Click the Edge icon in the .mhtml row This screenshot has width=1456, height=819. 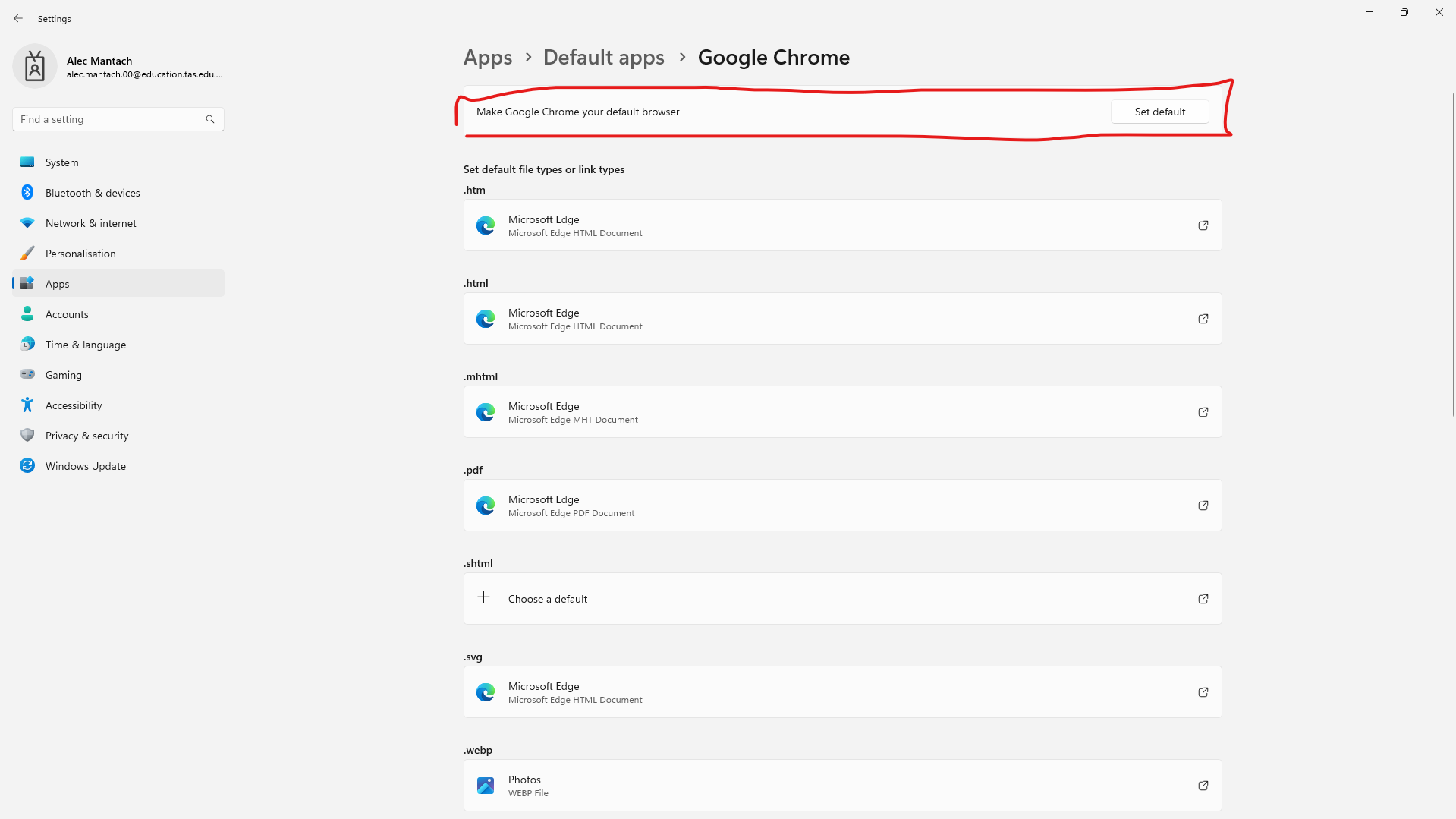(x=486, y=412)
